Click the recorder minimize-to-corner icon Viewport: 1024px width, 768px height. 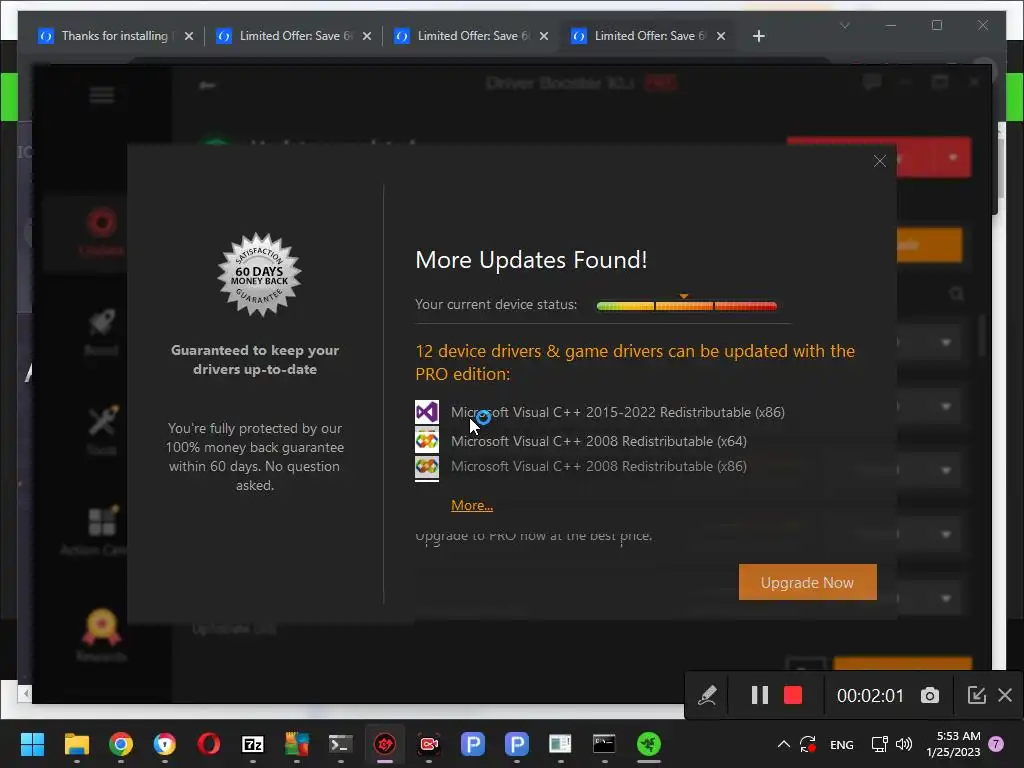976,695
